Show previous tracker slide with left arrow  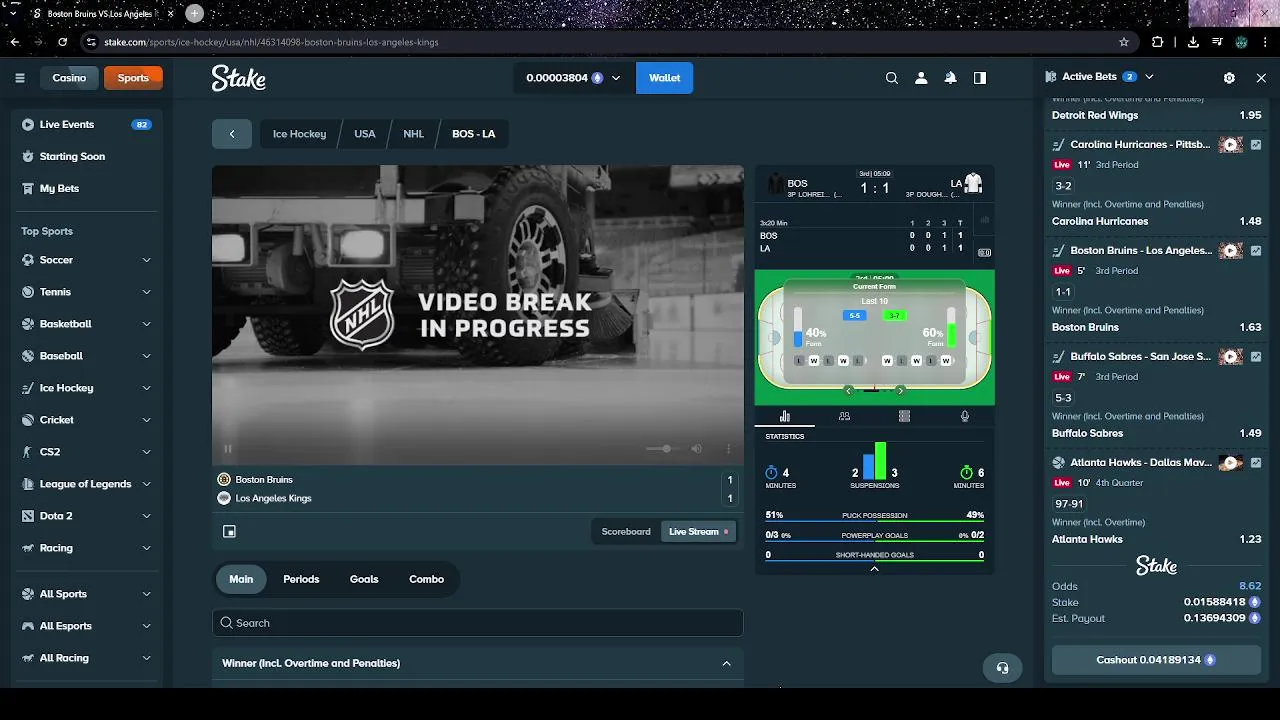849,391
